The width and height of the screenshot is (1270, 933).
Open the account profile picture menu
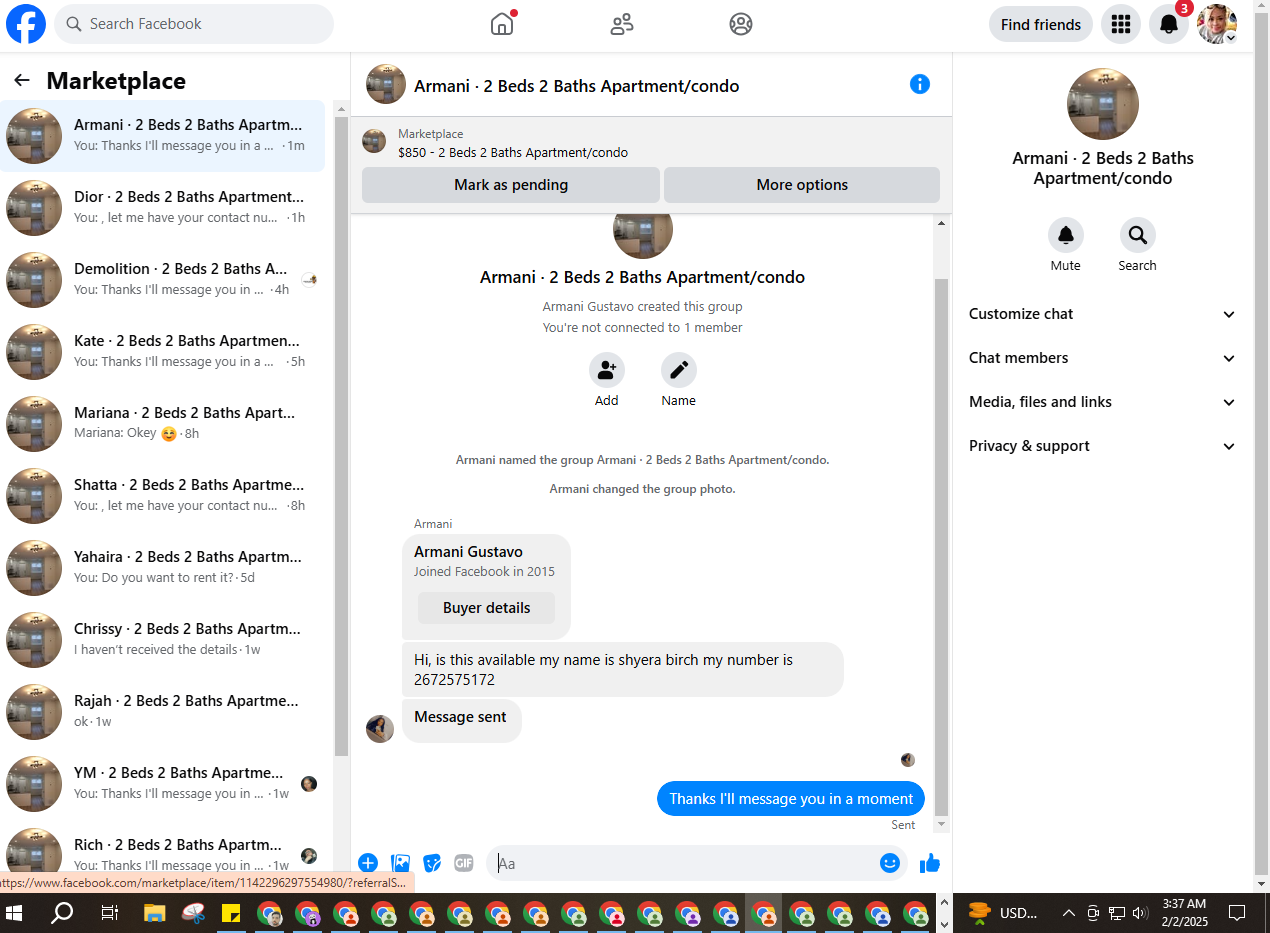pyautogui.click(x=1217, y=24)
